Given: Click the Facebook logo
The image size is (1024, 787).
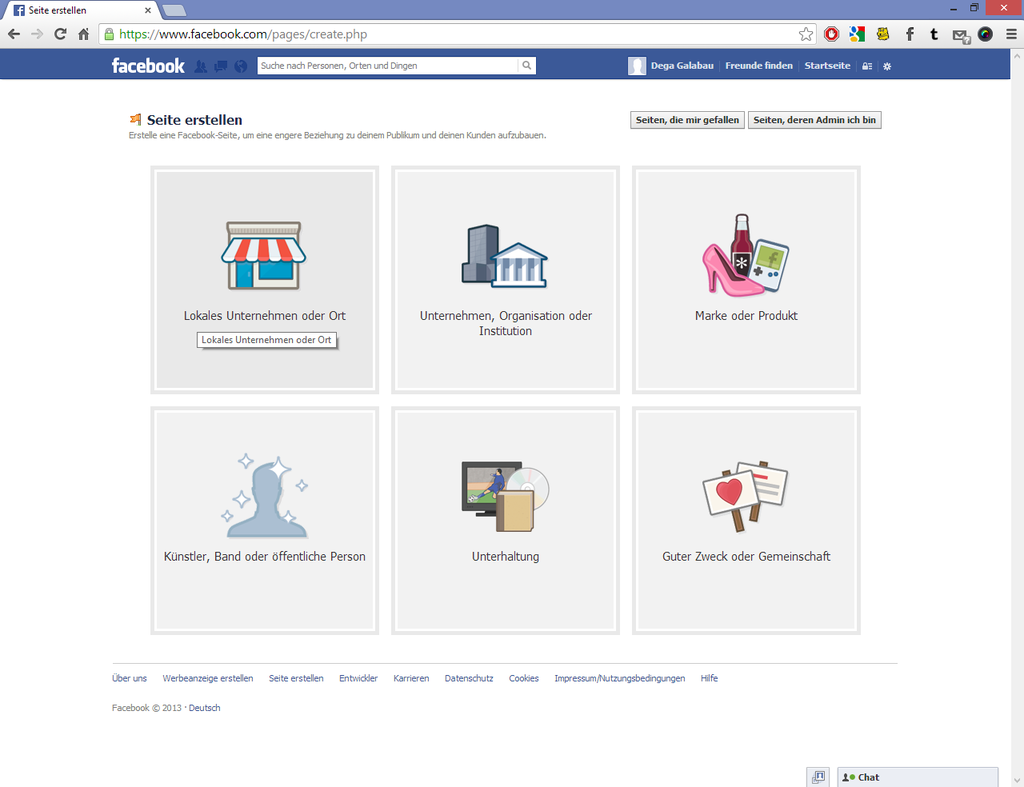Looking at the screenshot, I should 148,65.
